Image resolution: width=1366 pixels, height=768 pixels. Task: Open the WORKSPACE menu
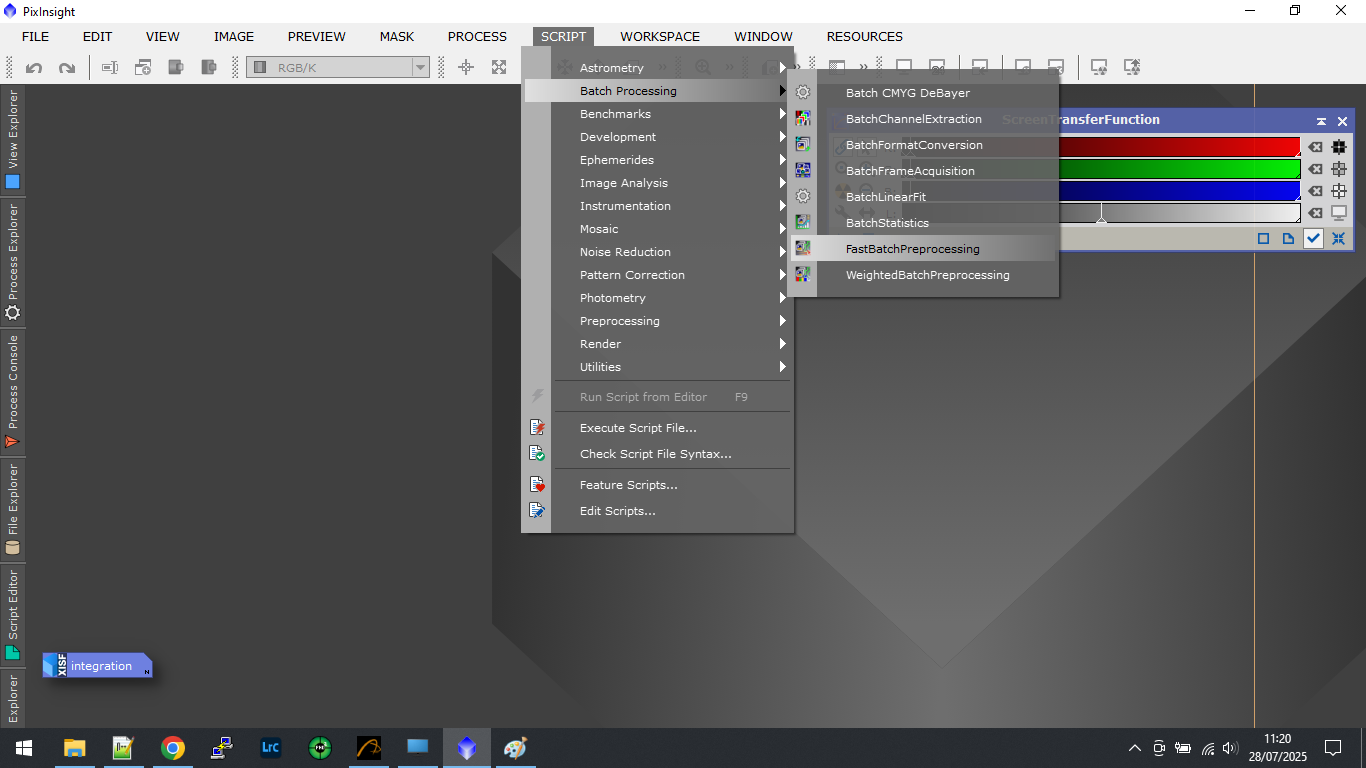(660, 37)
